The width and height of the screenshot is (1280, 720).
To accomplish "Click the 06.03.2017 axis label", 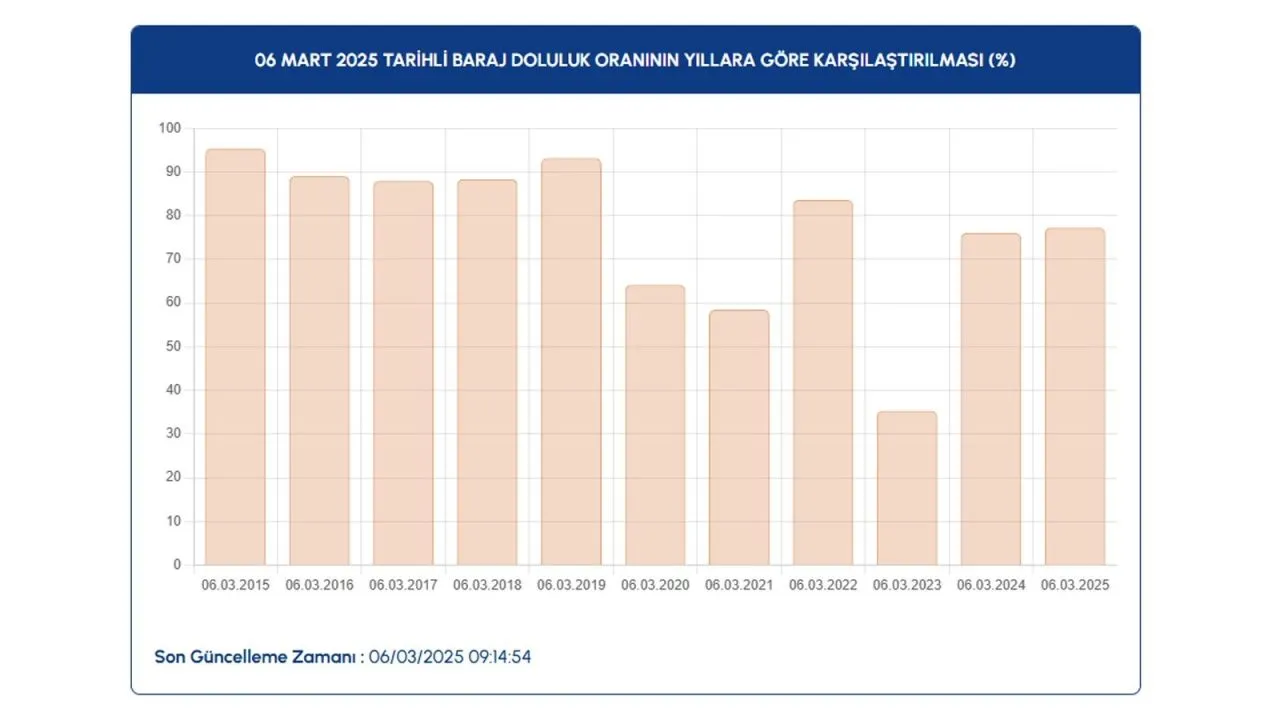I will coord(403,585).
